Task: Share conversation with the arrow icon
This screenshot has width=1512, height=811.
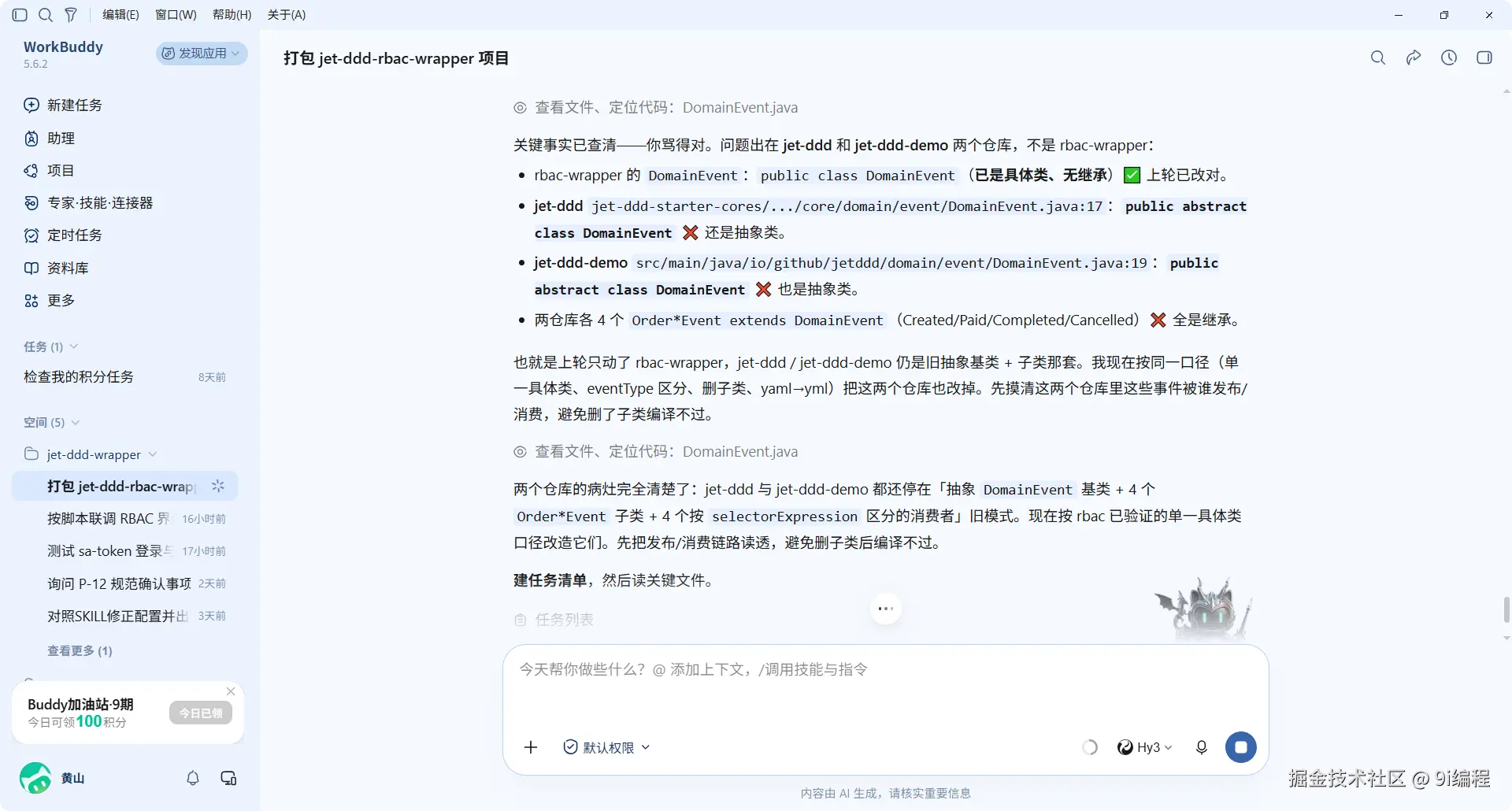Action: 1414,57
